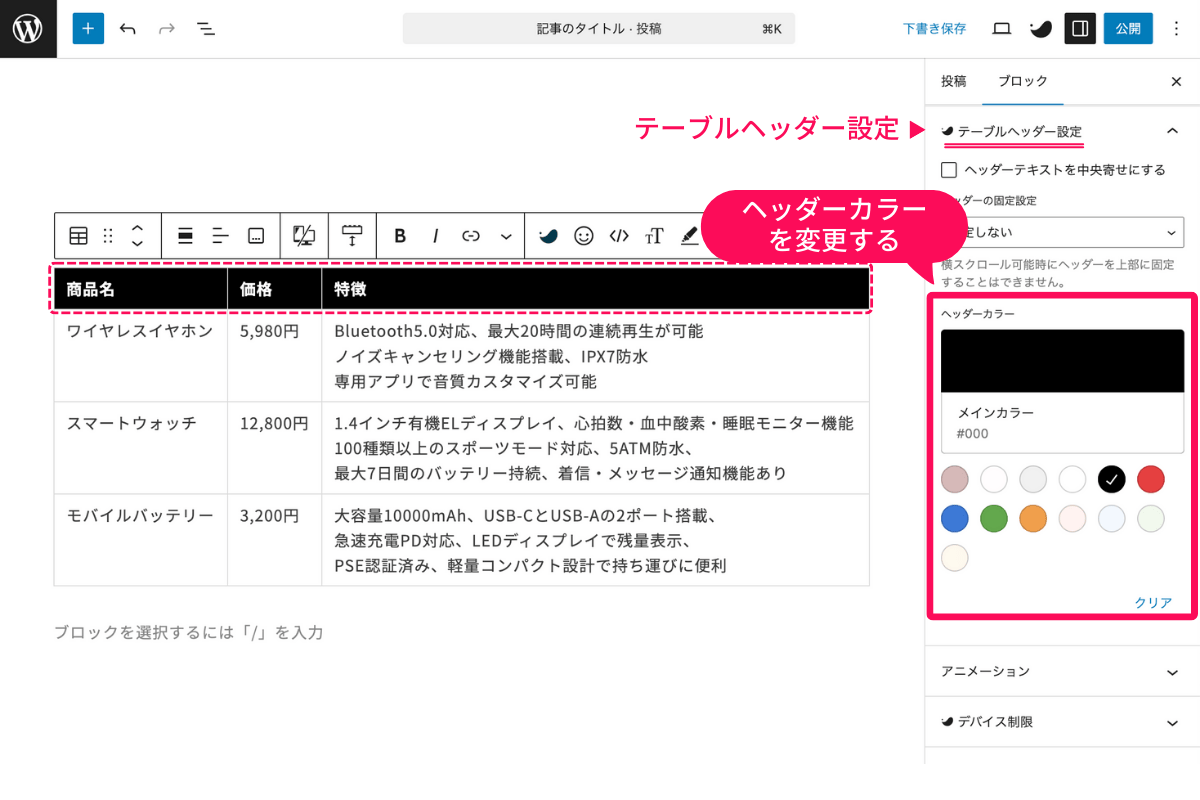
Task: Toggle the settings sidebar panel icon
Action: click(1079, 28)
